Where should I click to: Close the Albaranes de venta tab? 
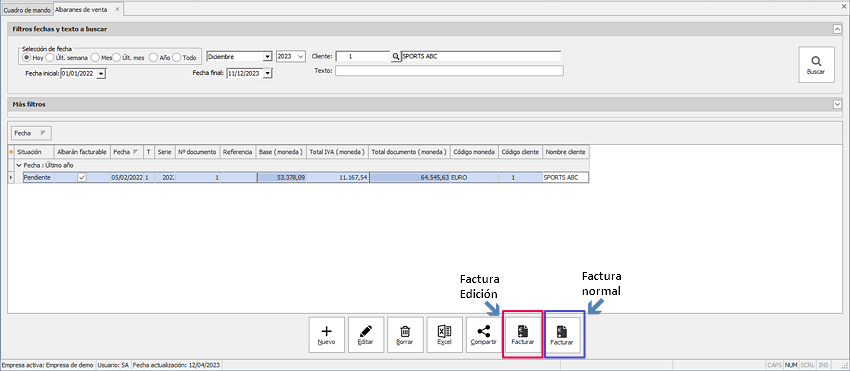pos(117,9)
